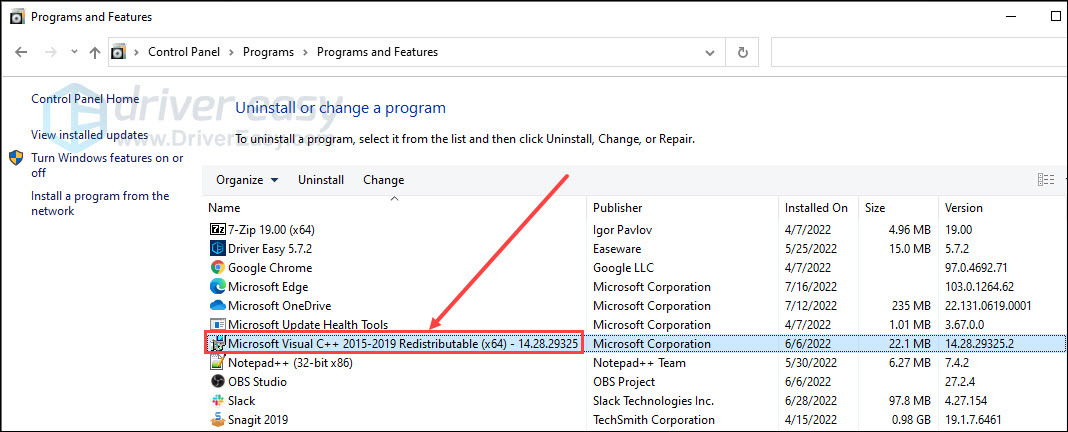Screen dimensions: 1068x432
Task: Go up one level with up arrow
Action: point(95,52)
